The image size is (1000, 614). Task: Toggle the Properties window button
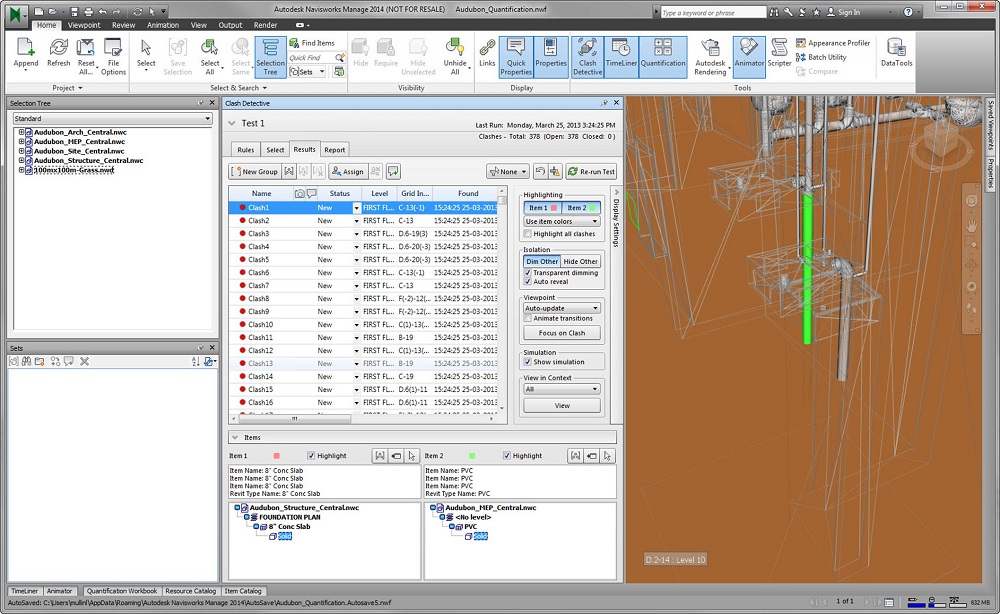point(551,57)
